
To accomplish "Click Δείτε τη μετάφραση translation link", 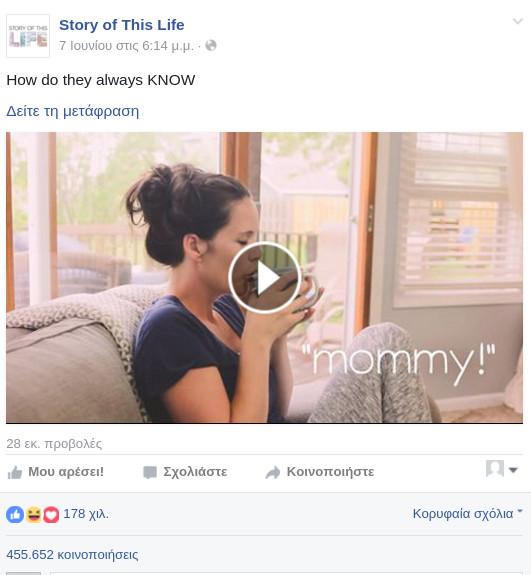I will tap(73, 111).
